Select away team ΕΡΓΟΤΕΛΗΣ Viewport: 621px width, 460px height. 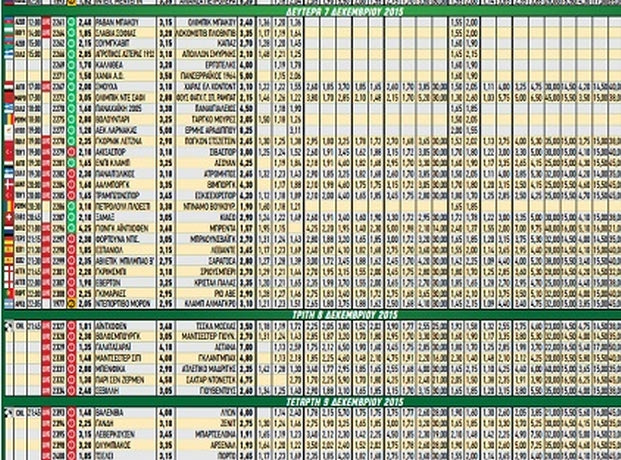click(x=220, y=65)
